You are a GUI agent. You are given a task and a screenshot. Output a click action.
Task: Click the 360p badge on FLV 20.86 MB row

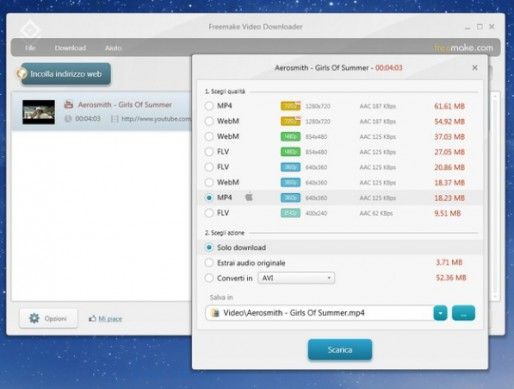point(290,167)
